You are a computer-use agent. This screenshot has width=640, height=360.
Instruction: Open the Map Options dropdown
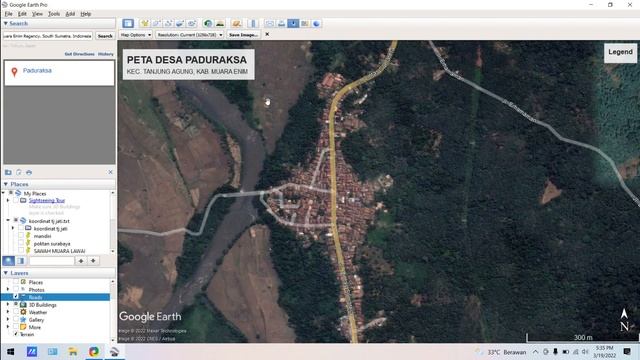136,35
